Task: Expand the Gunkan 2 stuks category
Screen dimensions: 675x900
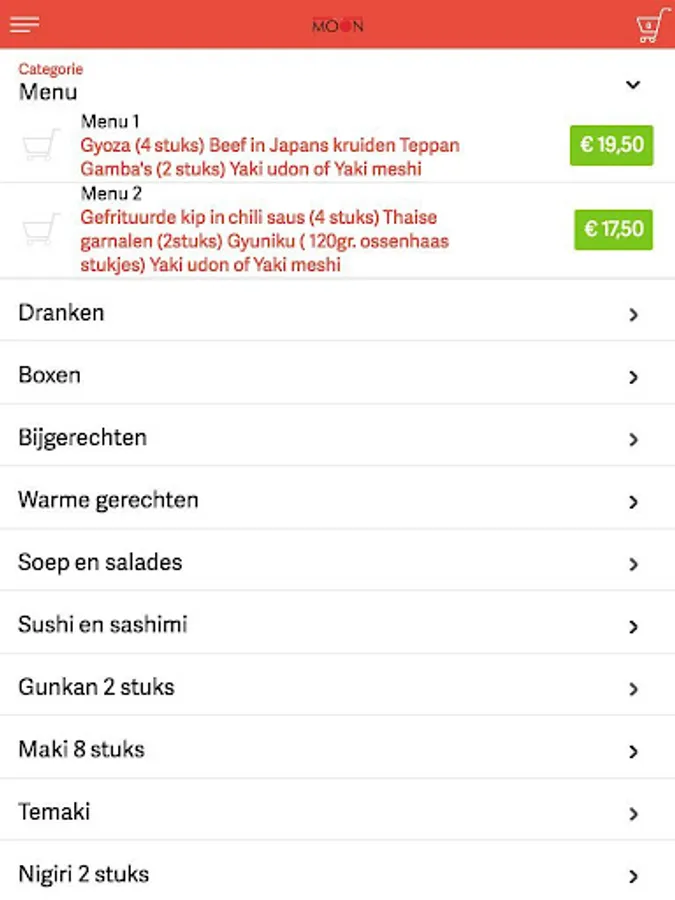Action: [338, 688]
